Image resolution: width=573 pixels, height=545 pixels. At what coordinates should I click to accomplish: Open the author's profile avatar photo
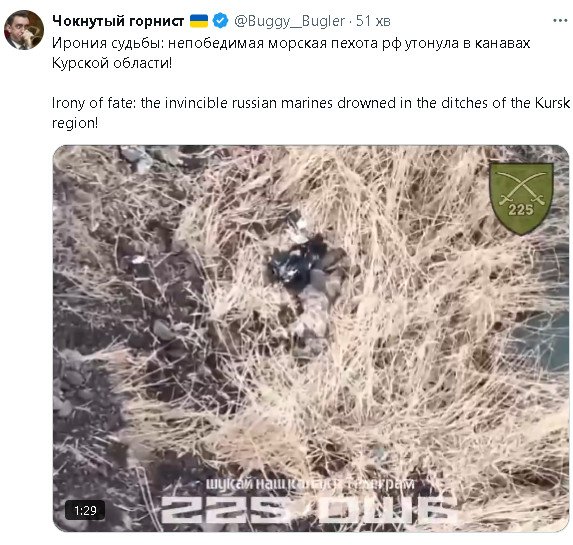click(24, 30)
